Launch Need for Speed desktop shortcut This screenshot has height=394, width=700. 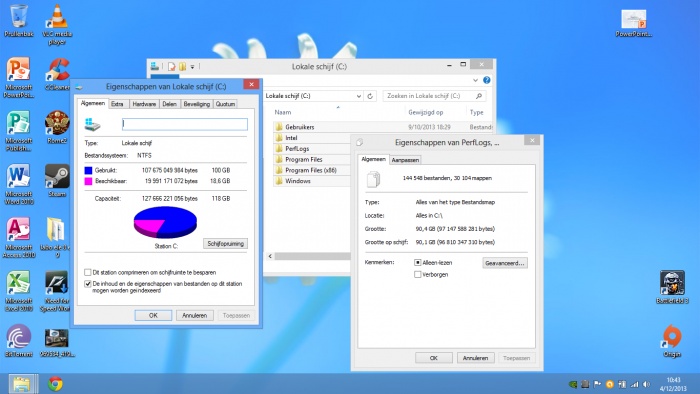click(55, 291)
